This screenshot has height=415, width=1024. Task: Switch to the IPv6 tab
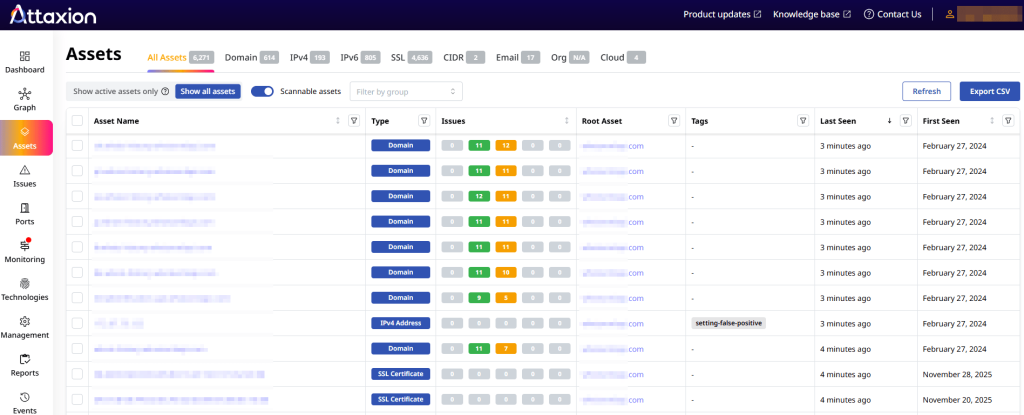click(x=360, y=58)
